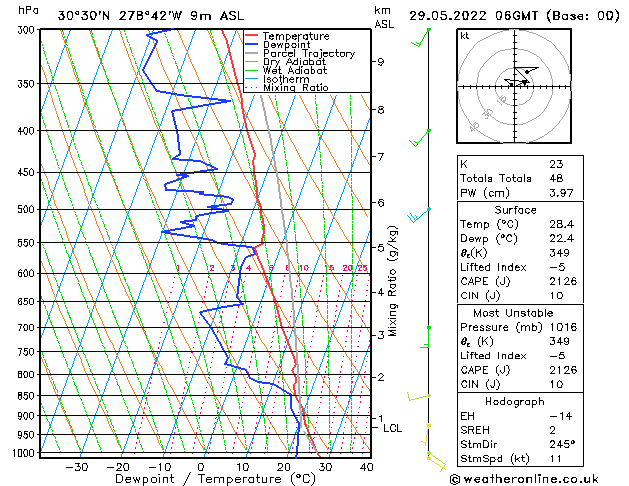
Task: Click the Mixing Ratio legend label
Action: (295, 88)
